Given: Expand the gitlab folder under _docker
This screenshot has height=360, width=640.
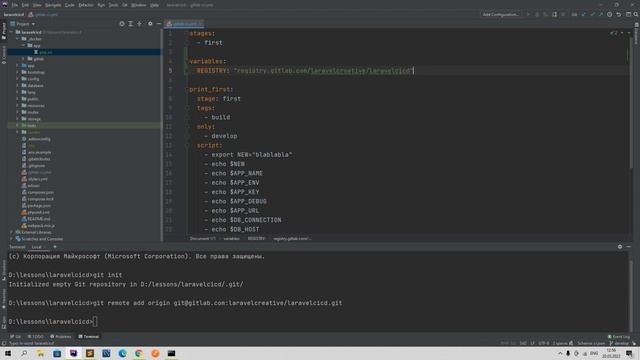Looking at the screenshot, I should pyautogui.click(x=24, y=59).
